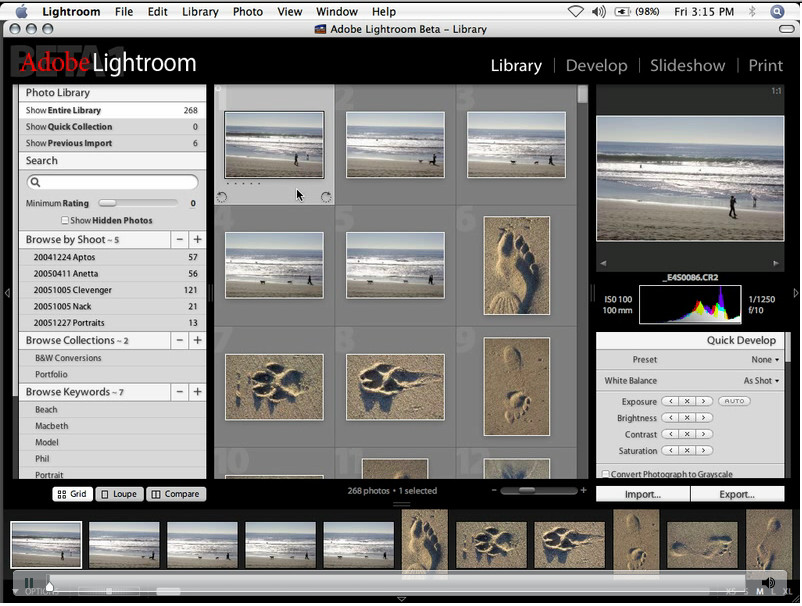Screen dimensions: 802x606
Task: Increase Brightness with the right arrow
Action: (x=704, y=418)
